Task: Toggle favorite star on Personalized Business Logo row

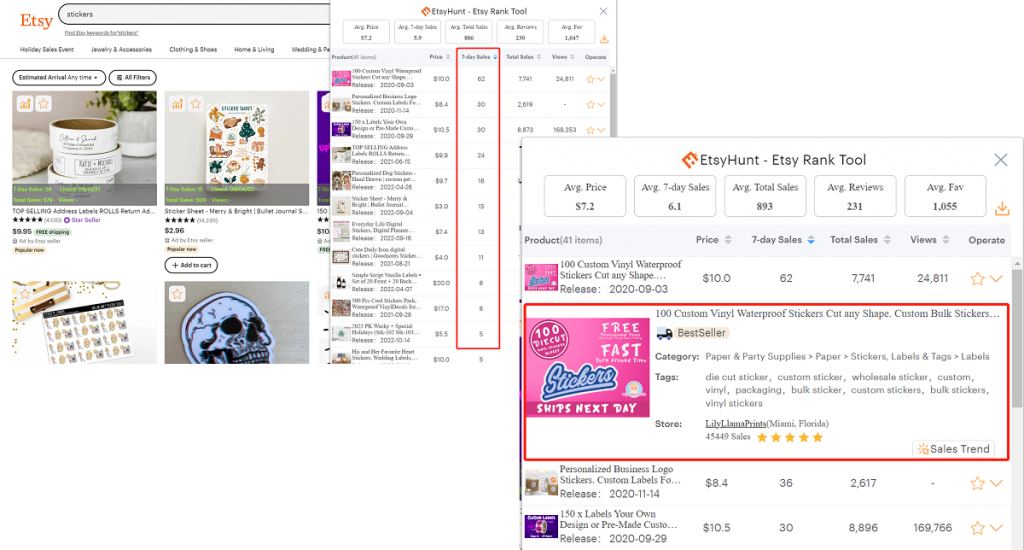Action: pyautogui.click(x=978, y=483)
